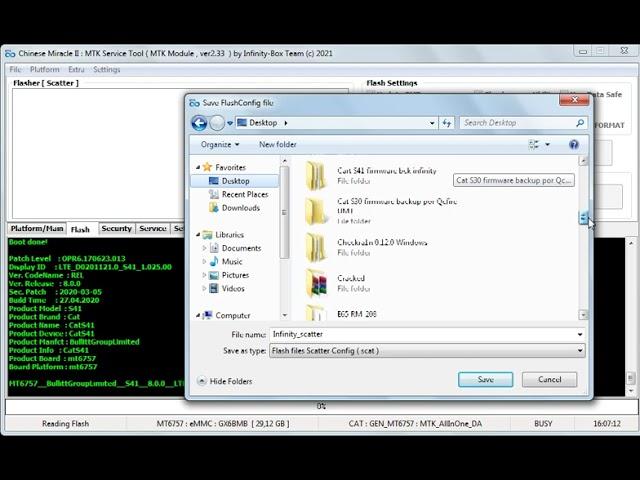640x480 pixels.
Task: Click the Recent Places icon
Action: pos(214,194)
